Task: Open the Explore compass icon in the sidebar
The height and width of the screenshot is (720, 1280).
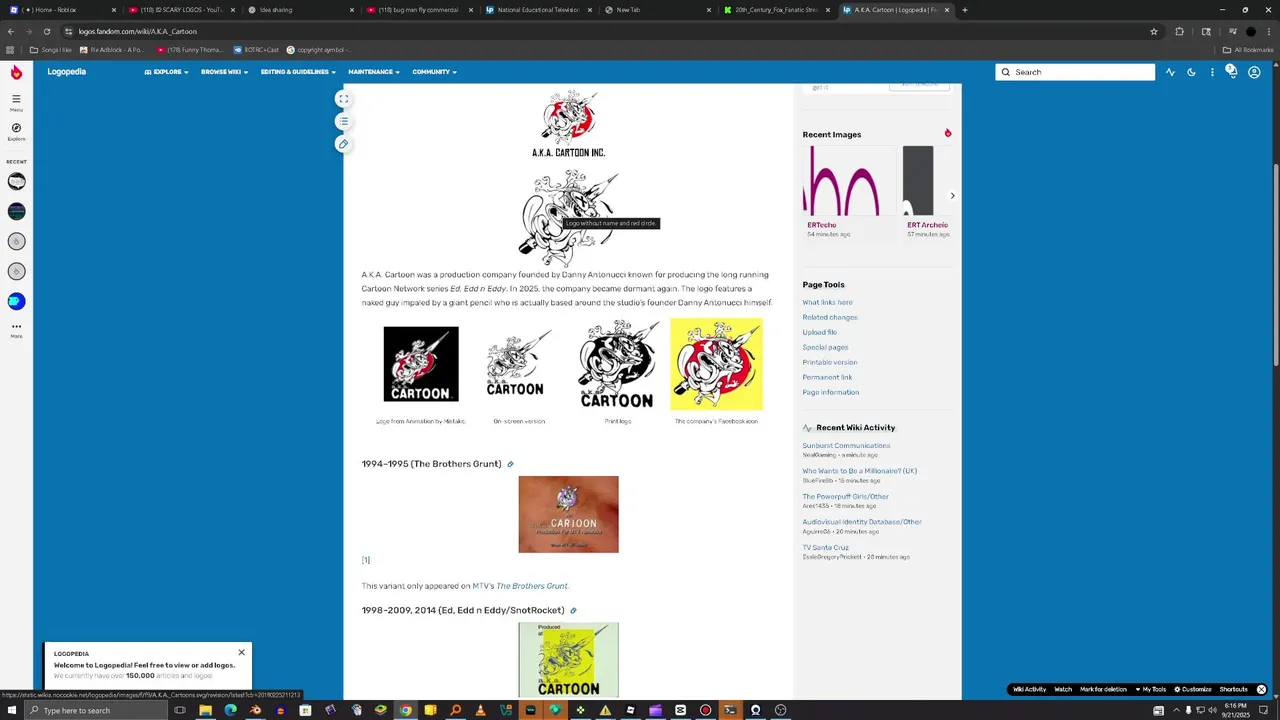Action: coord(16,131)
